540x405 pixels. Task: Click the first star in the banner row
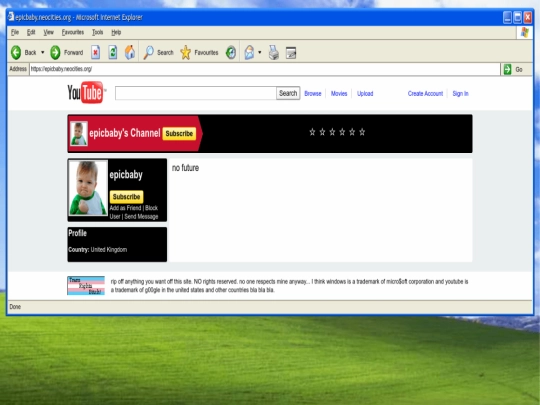(312, 132)
